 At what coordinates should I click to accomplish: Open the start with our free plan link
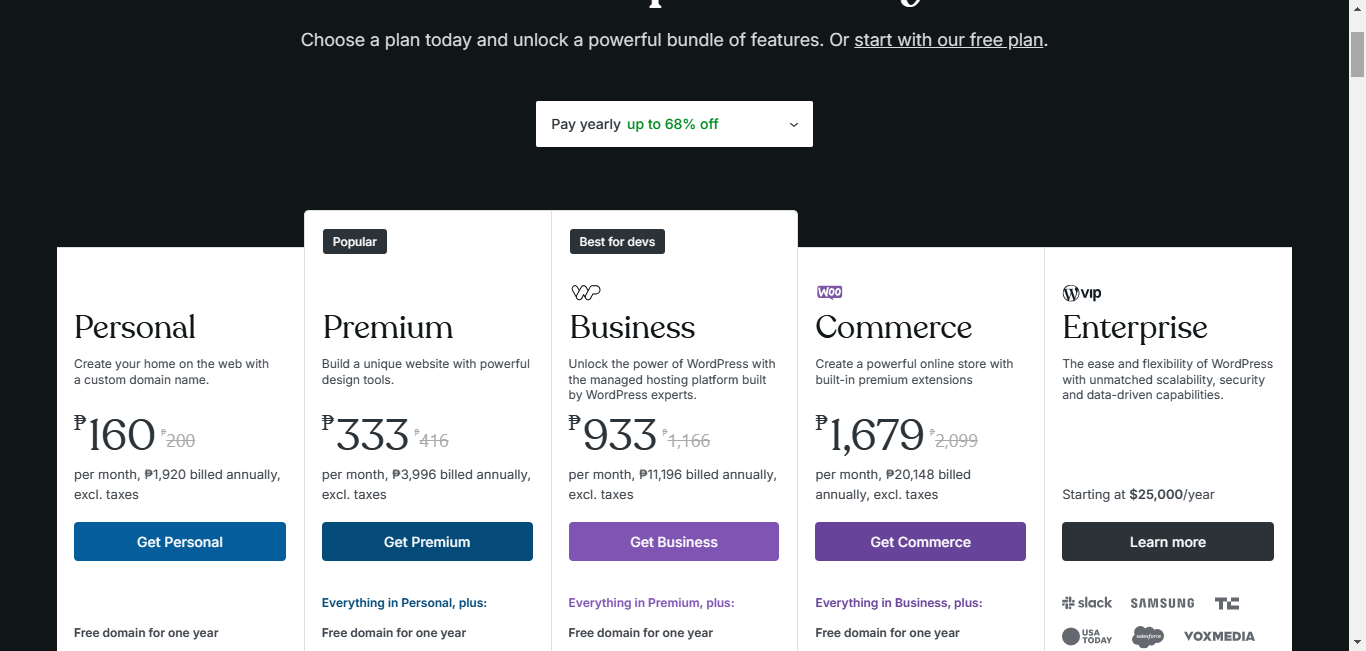pyautogui.click(x=949, y=40)
